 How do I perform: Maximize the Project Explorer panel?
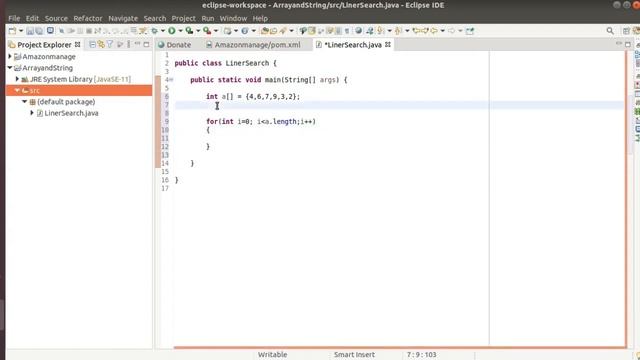pos(147,44)
